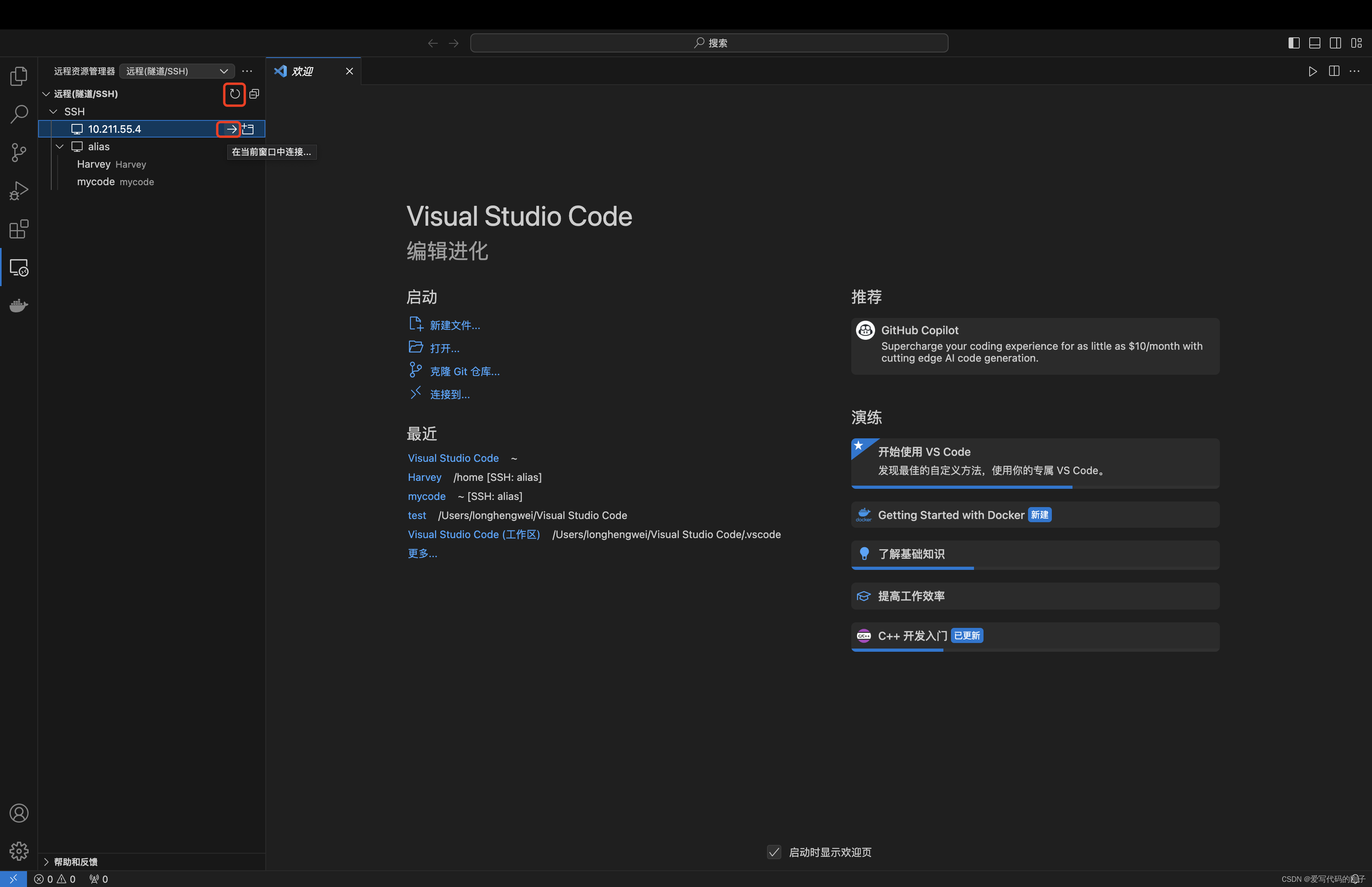Click the 打开... link
This screenshot has width=1372, height=887.
pos(444,349)
